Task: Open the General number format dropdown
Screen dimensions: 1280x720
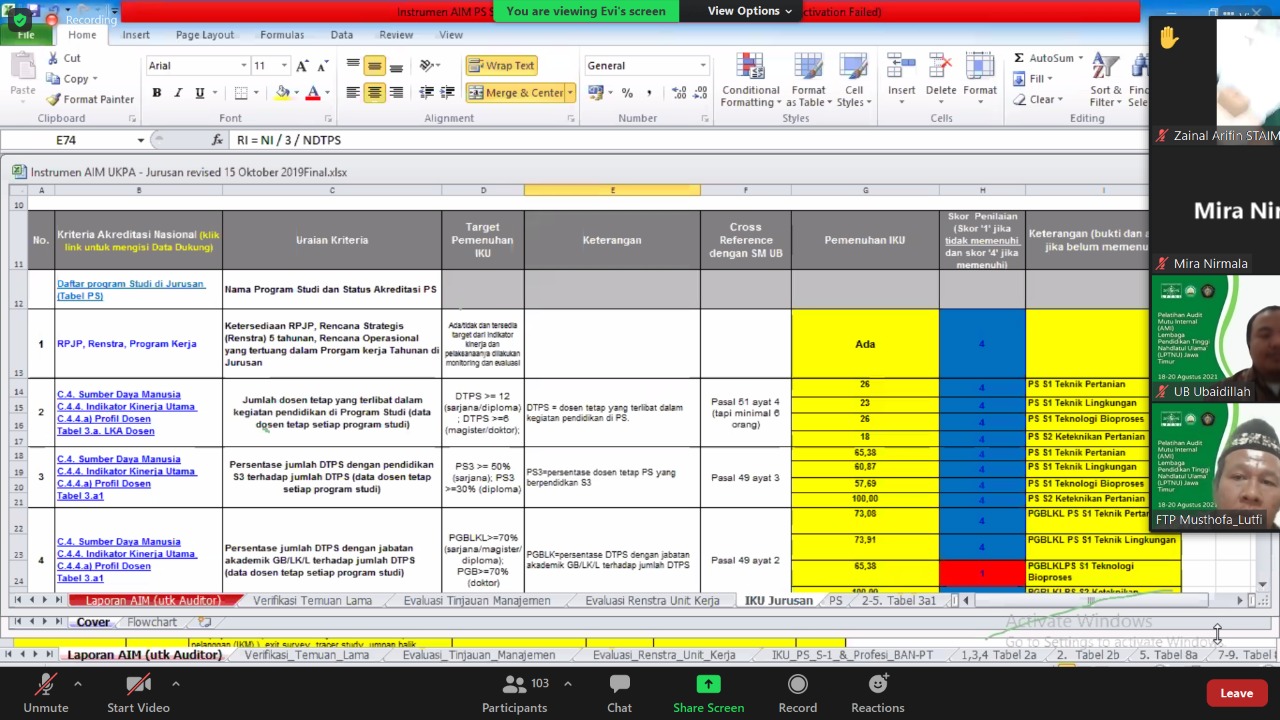Action: [703, 65]
